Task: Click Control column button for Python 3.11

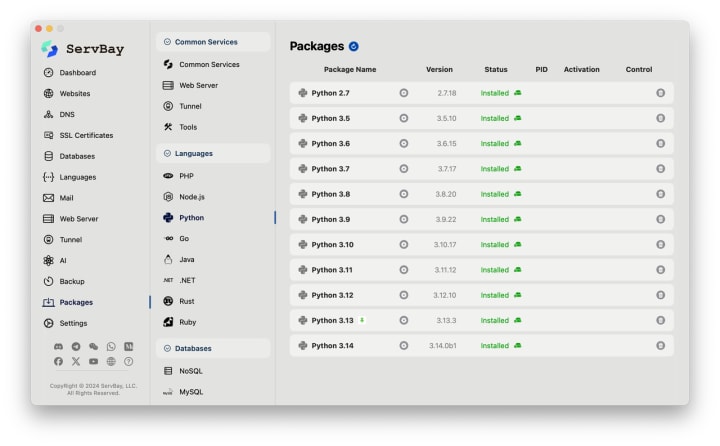Action: pos(660,270)
